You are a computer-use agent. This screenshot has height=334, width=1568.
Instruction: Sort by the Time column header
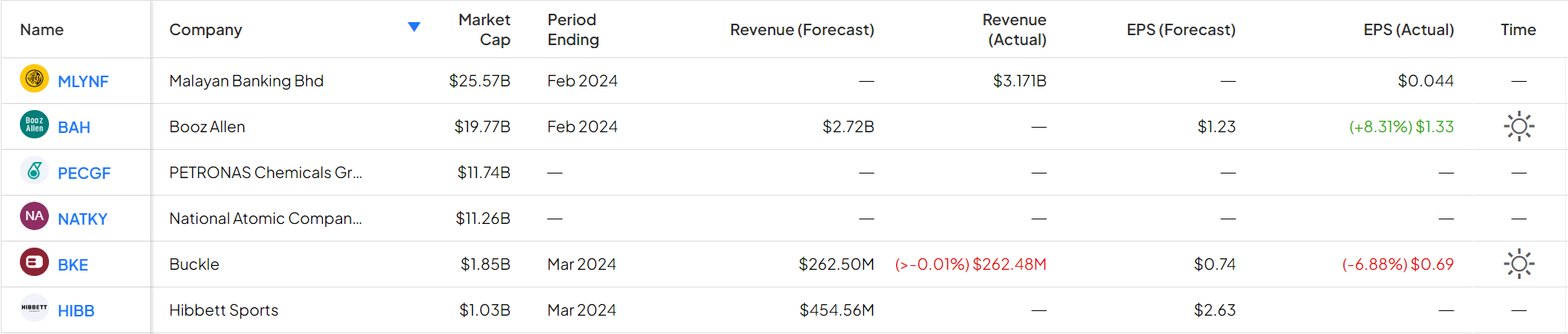coord(1518,30)
